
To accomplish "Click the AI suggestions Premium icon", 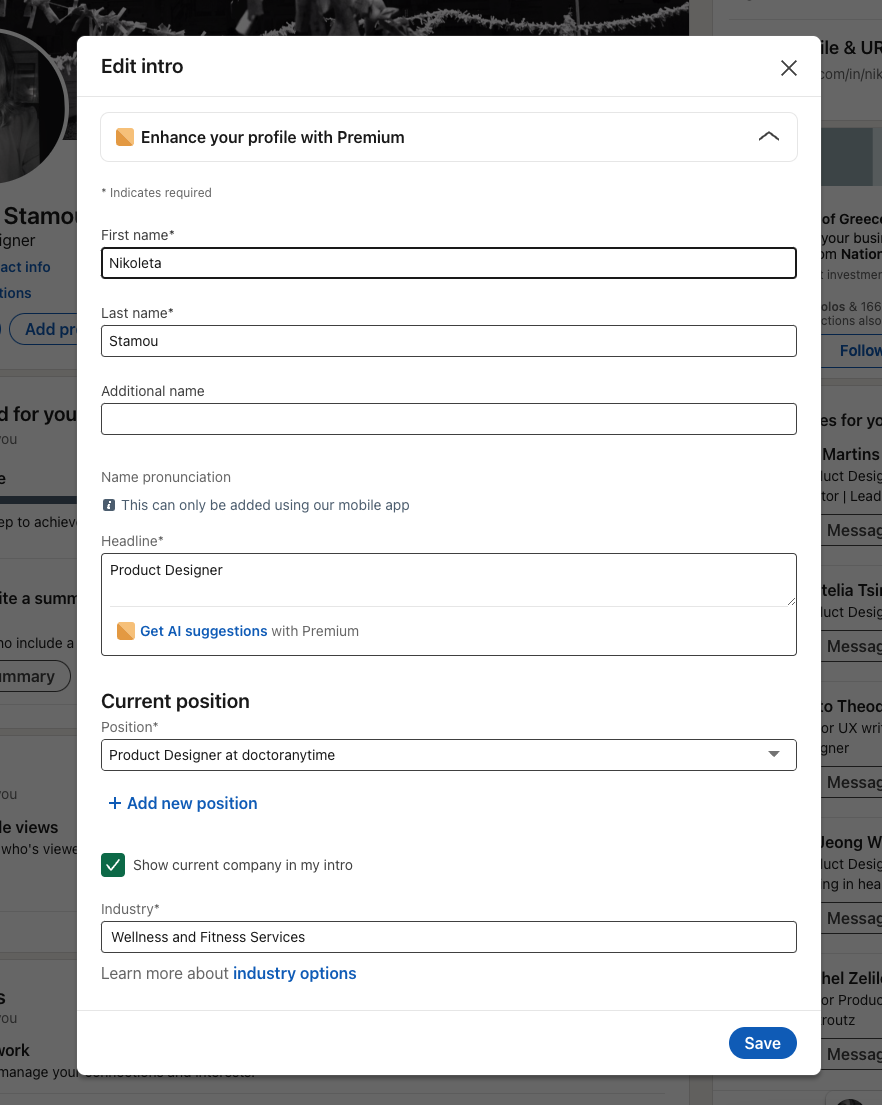I will click(125, 631).
